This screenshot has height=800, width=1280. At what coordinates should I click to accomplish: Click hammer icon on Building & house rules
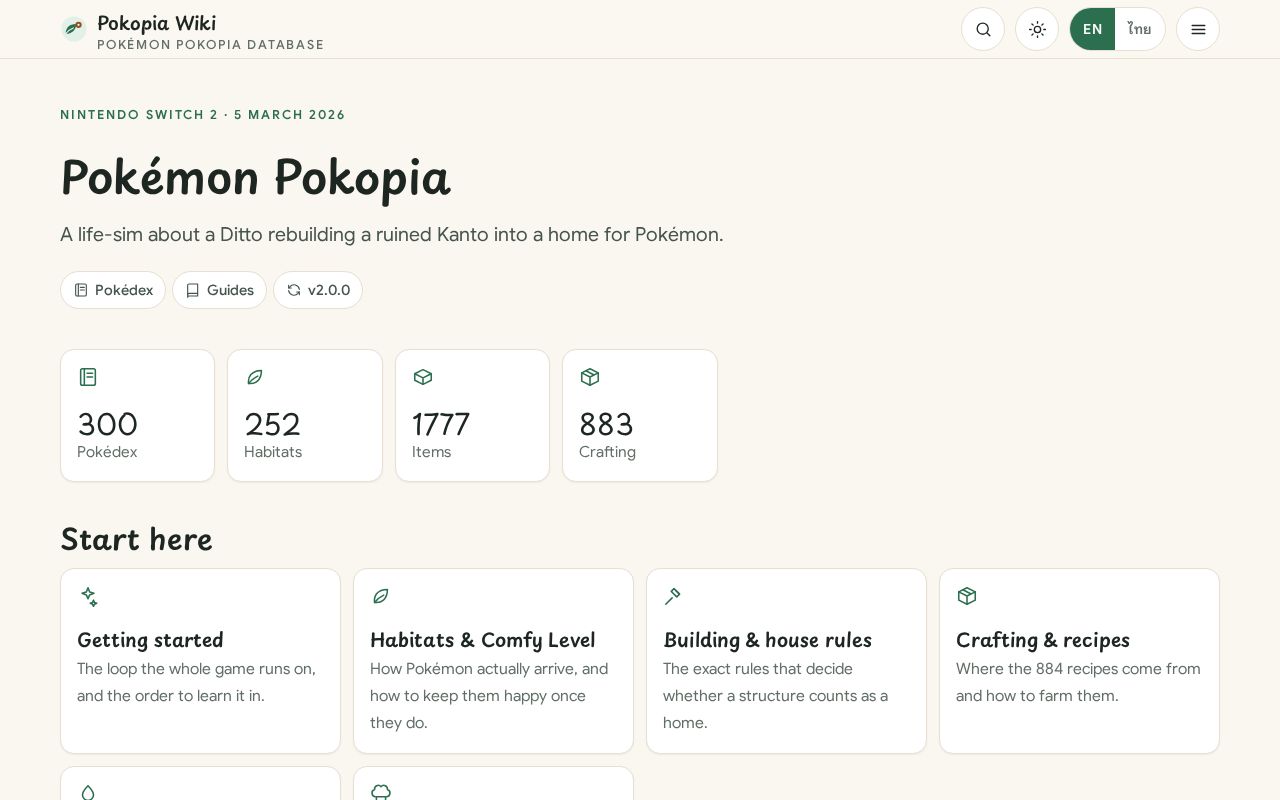(x=673, y=596)
